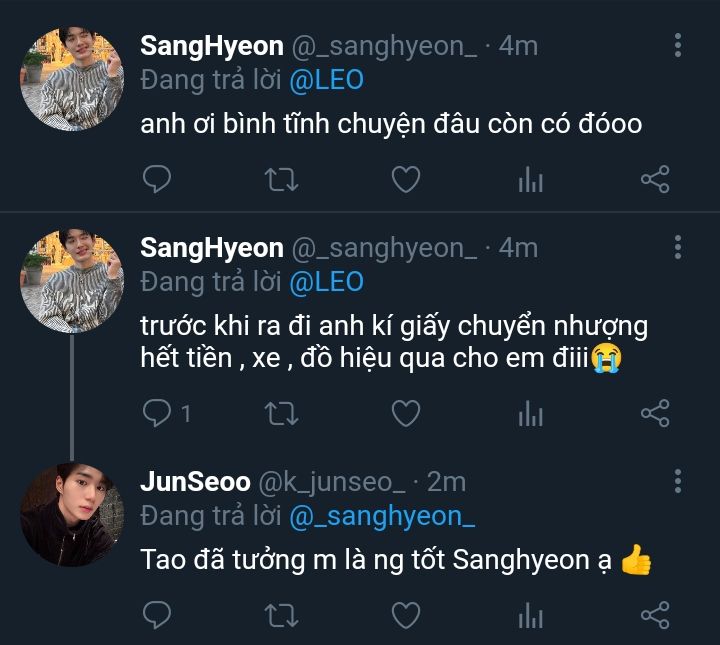Share the first SangHyeon tweet
The height and width of the screenshot is (645, 720).
(x=654, y=180)
